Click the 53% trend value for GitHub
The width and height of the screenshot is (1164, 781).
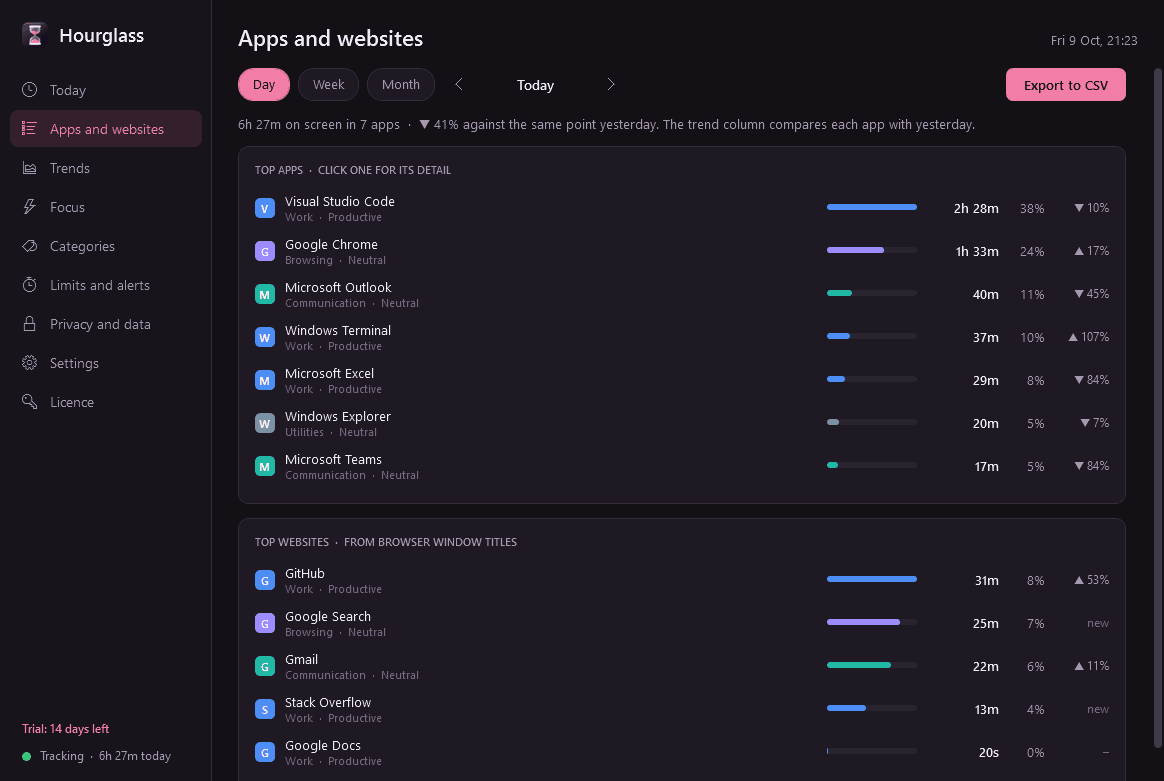(x=1091, y=580)
